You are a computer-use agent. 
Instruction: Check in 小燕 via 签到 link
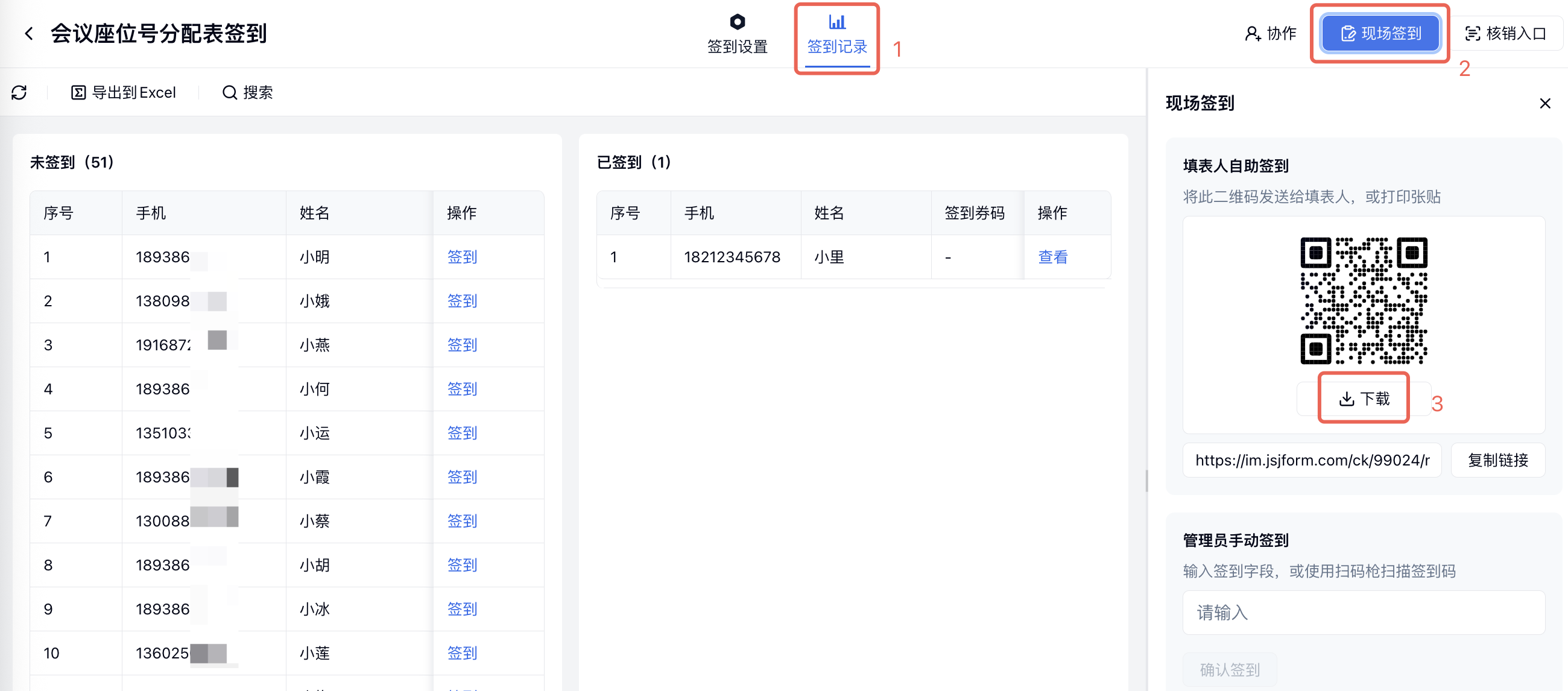[x=462, y=344]
